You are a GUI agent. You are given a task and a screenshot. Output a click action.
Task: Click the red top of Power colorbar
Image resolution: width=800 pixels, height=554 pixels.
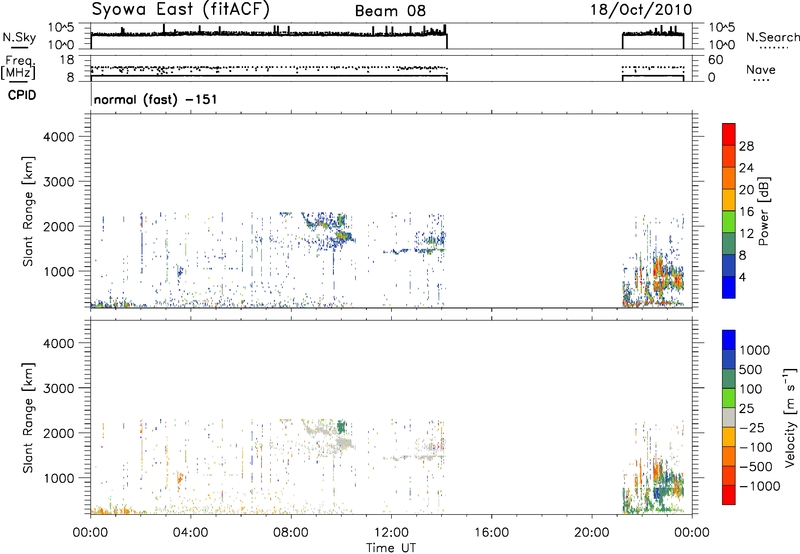click(x=729, y=132)
